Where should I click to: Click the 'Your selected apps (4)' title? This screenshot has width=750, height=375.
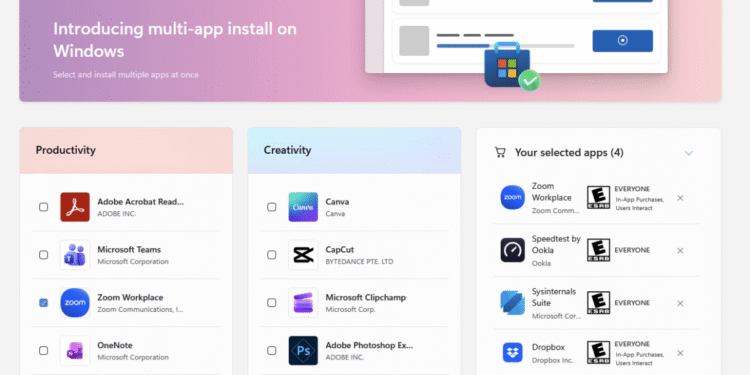click(x=569, y=153)
